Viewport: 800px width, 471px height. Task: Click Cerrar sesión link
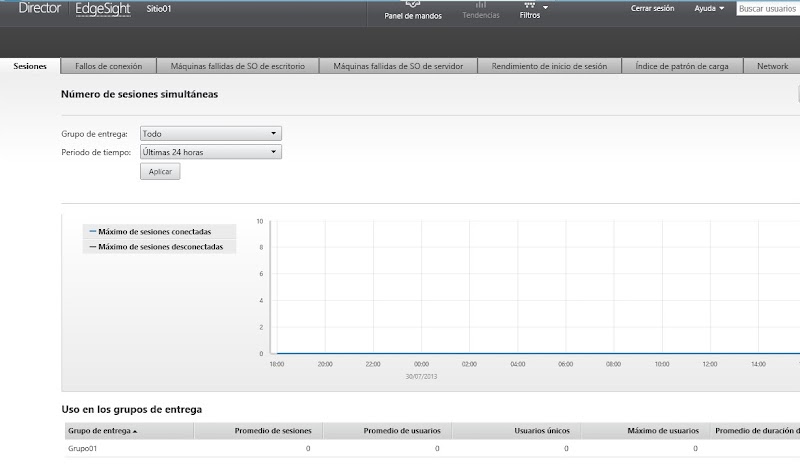pyautogui.click(x=652, y=8)
